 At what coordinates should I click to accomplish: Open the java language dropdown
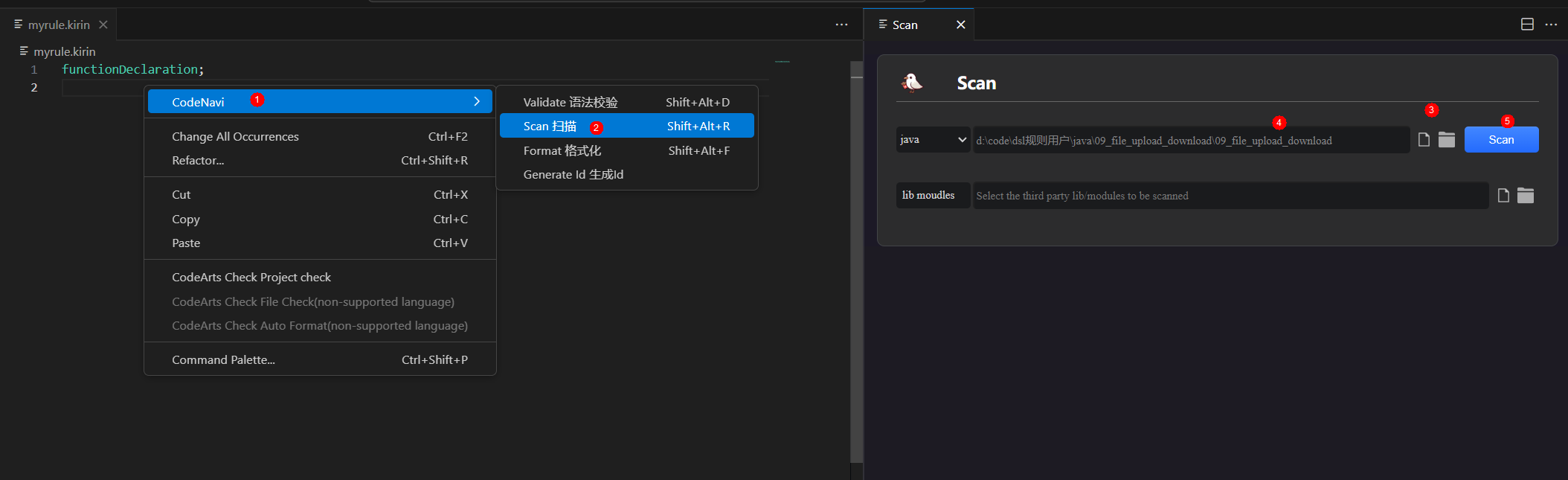click(x=933, y=139)
